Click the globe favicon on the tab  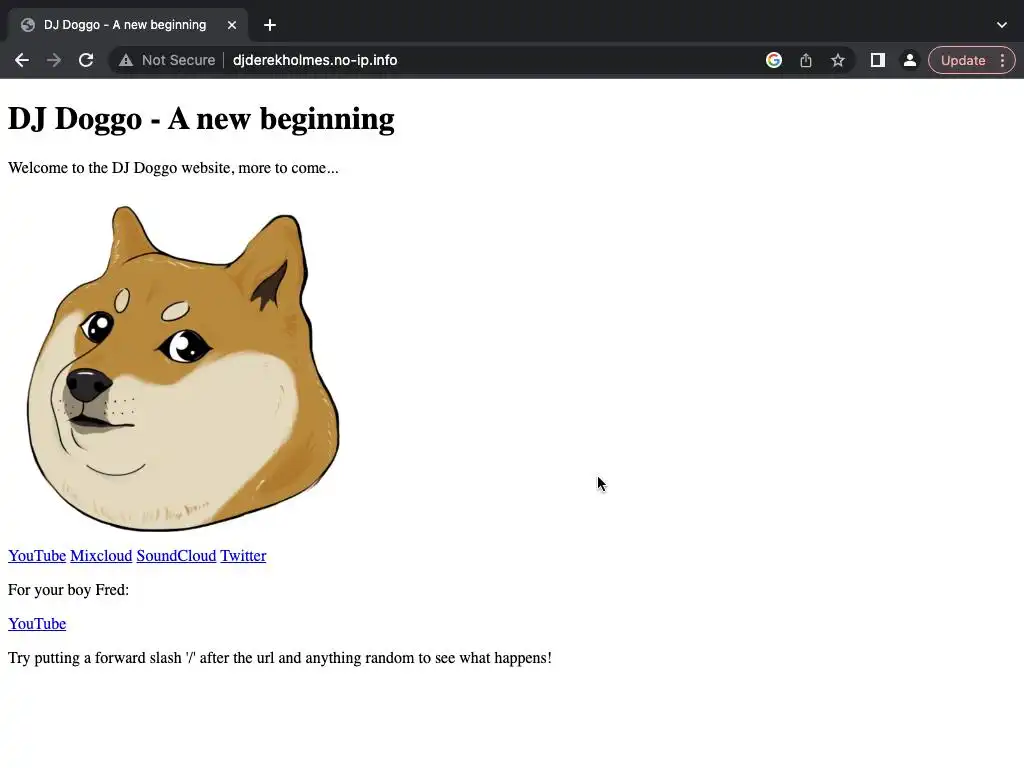[x=27, y=25]
